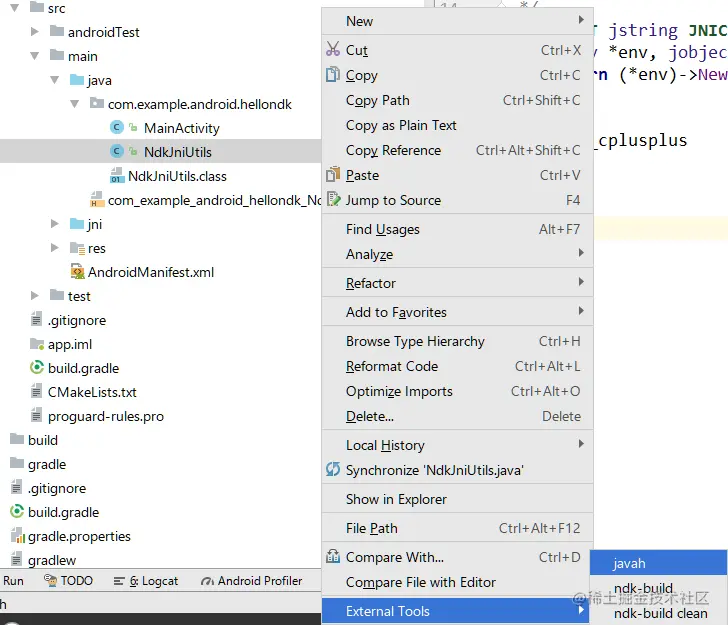This screenshot has height=625, width=728.
Task: Click the app.iml file icon
Action: (37, 344)
